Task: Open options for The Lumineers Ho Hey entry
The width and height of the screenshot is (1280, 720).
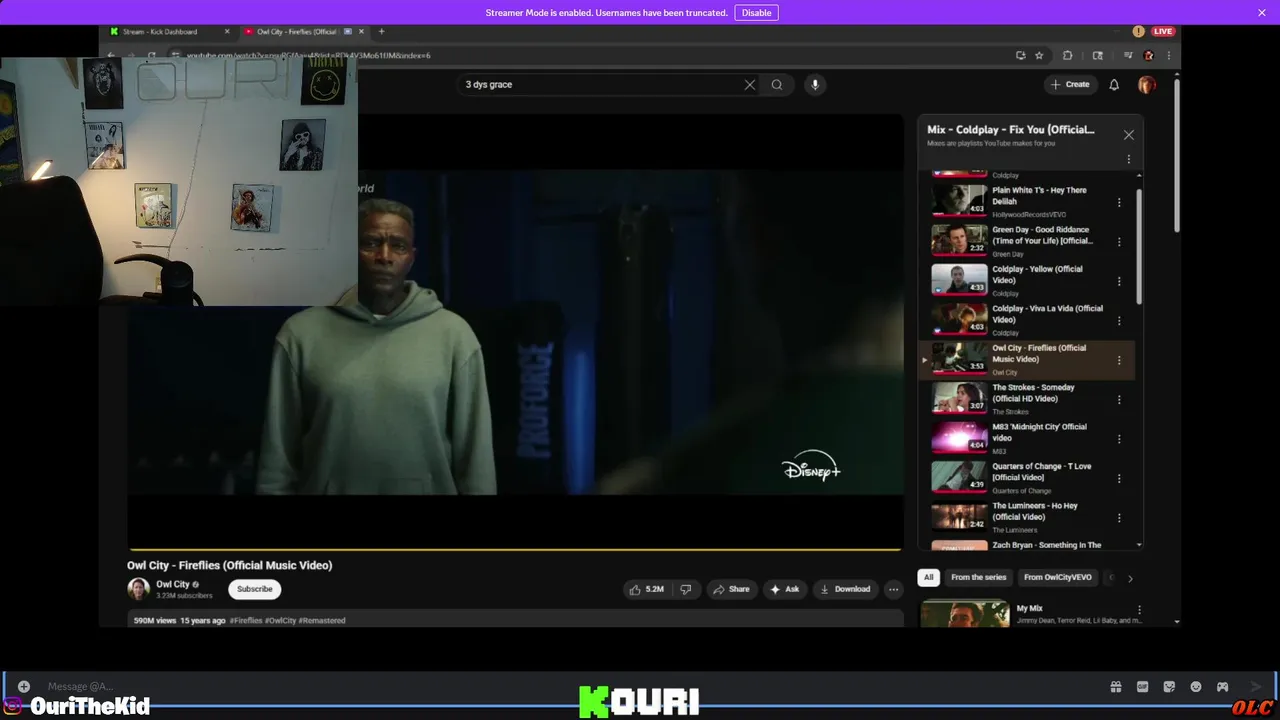Action: [1119, 518]
